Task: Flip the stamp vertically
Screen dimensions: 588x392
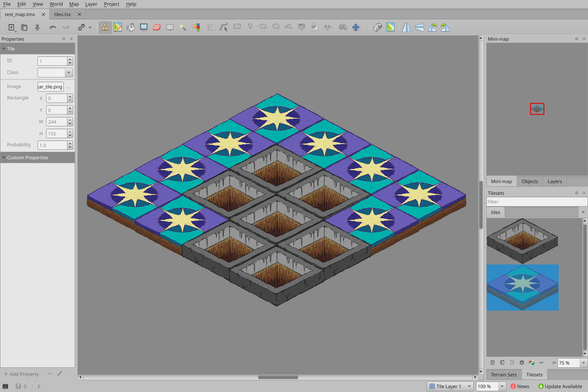Action: 420,27
